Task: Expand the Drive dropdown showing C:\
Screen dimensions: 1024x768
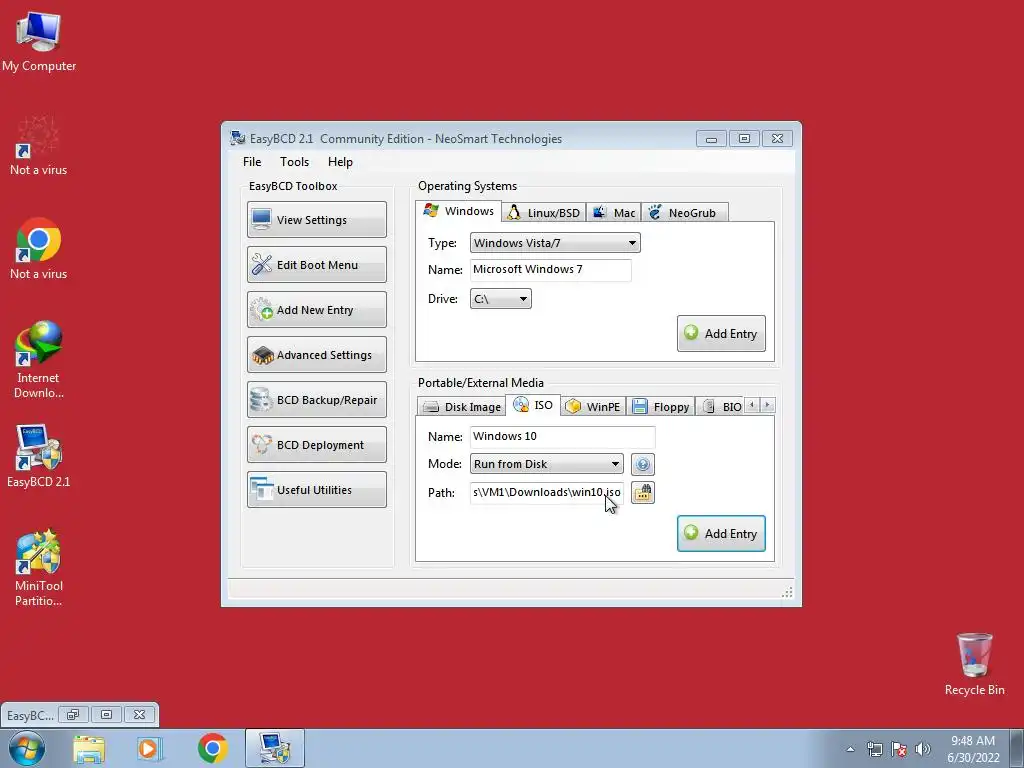Action: tap(501, 299)
